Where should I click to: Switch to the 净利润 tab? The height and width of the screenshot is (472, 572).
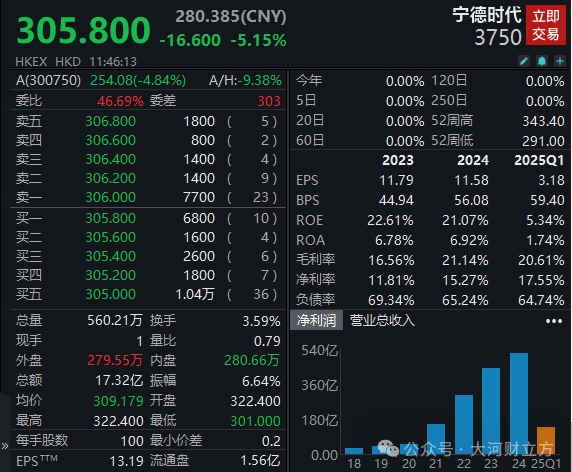pyautogui.click(x=316, y=321)
